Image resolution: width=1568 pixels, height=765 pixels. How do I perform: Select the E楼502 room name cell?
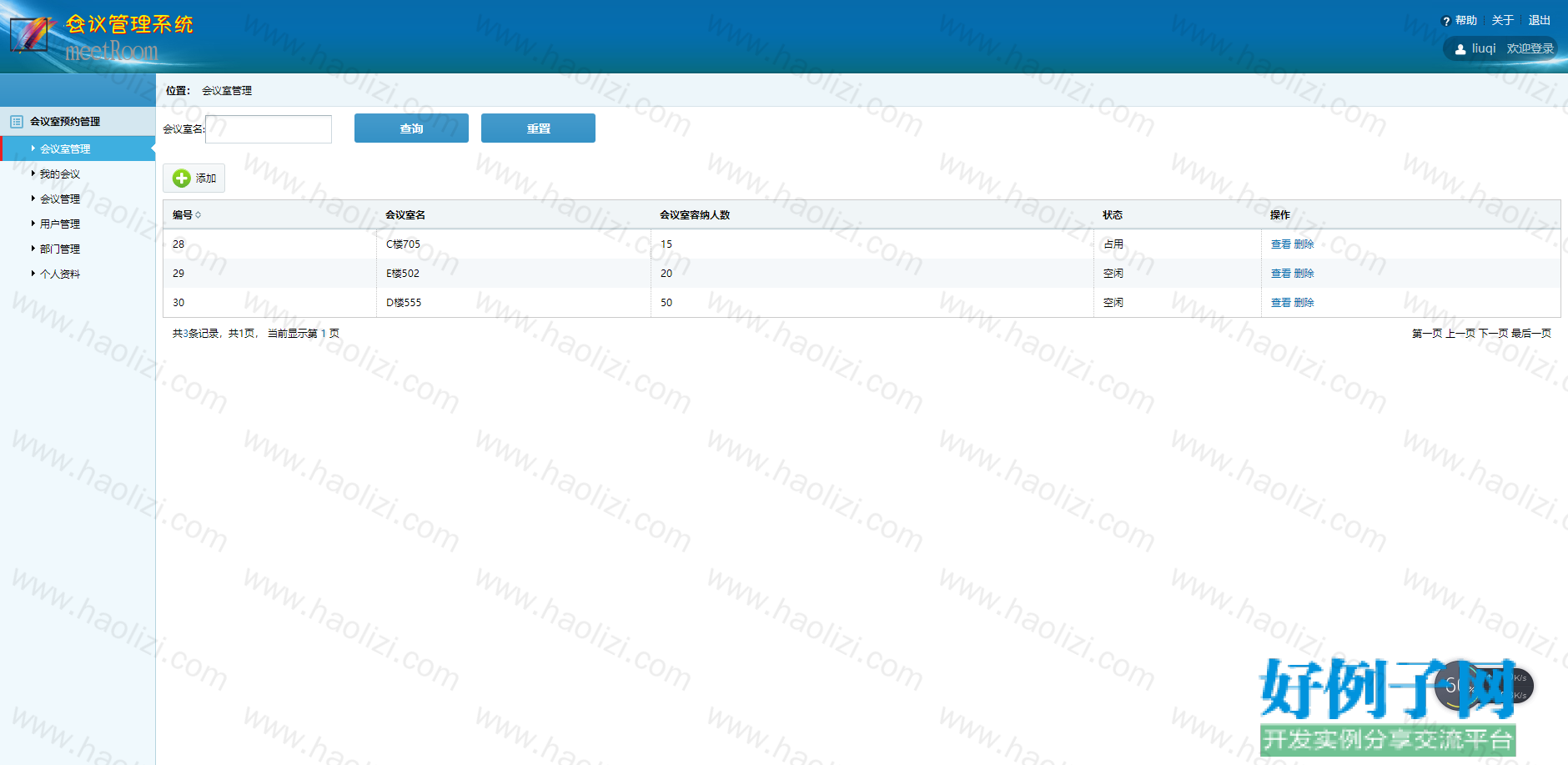click(x=514, y=274)
